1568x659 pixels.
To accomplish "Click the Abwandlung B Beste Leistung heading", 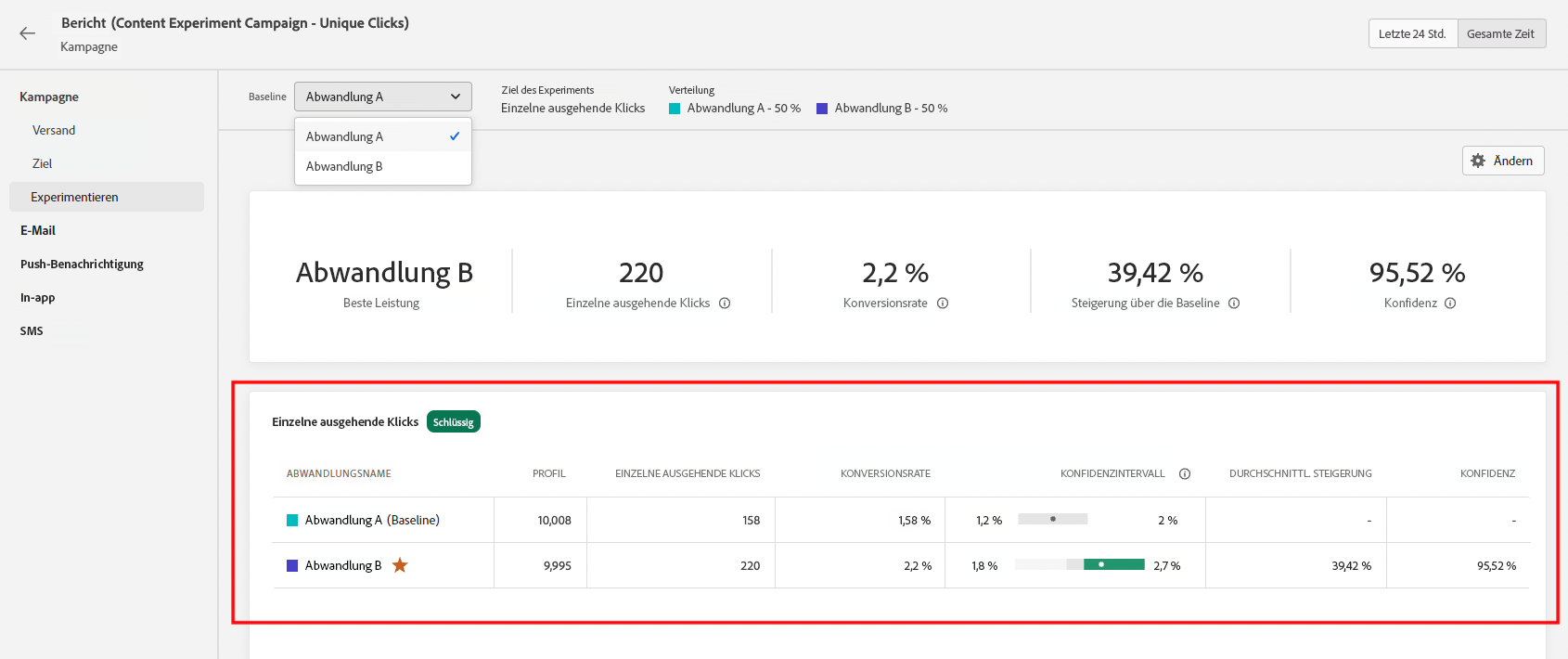I will pos(384,273).
